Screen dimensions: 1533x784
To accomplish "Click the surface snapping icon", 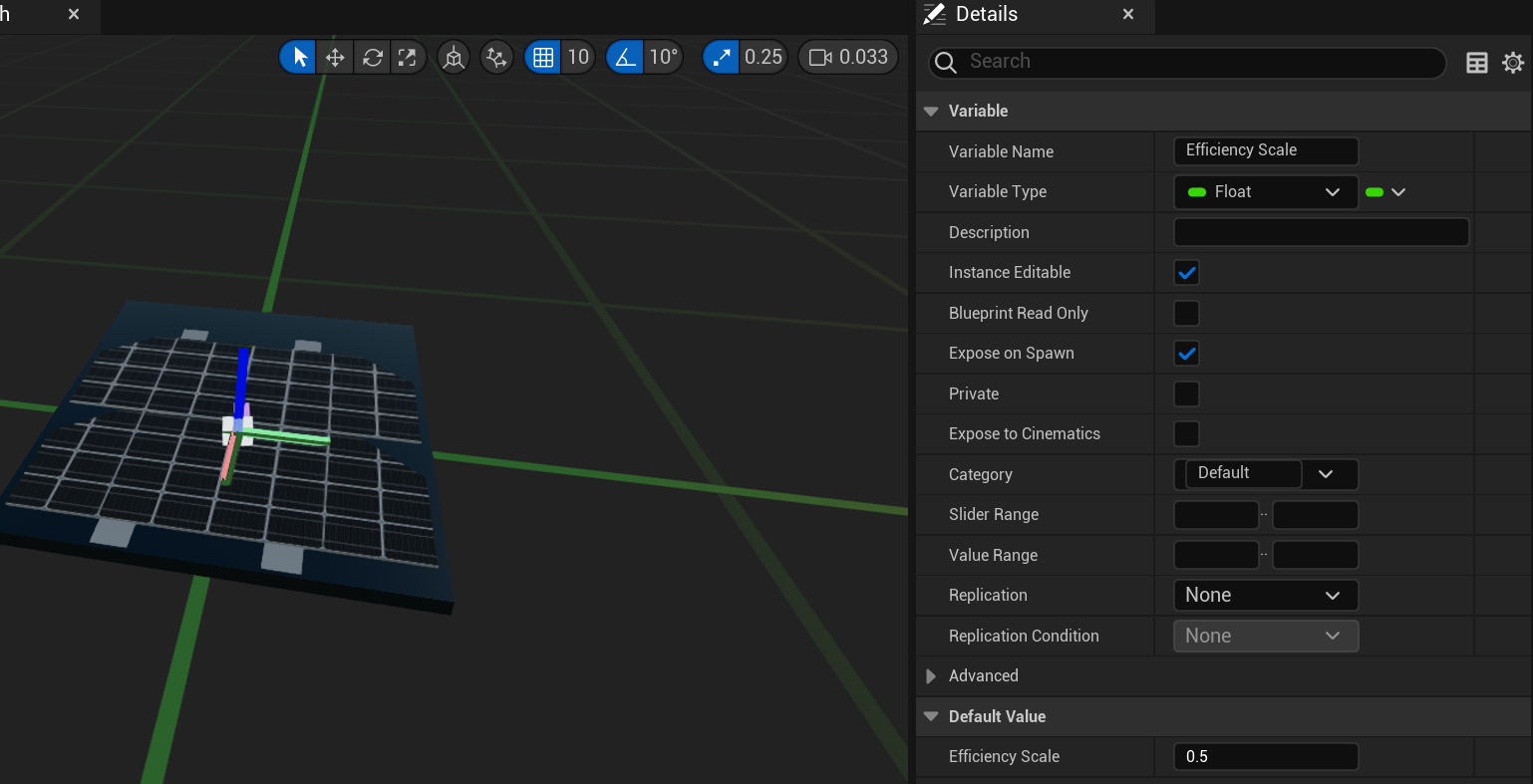I will coord(496,58).
